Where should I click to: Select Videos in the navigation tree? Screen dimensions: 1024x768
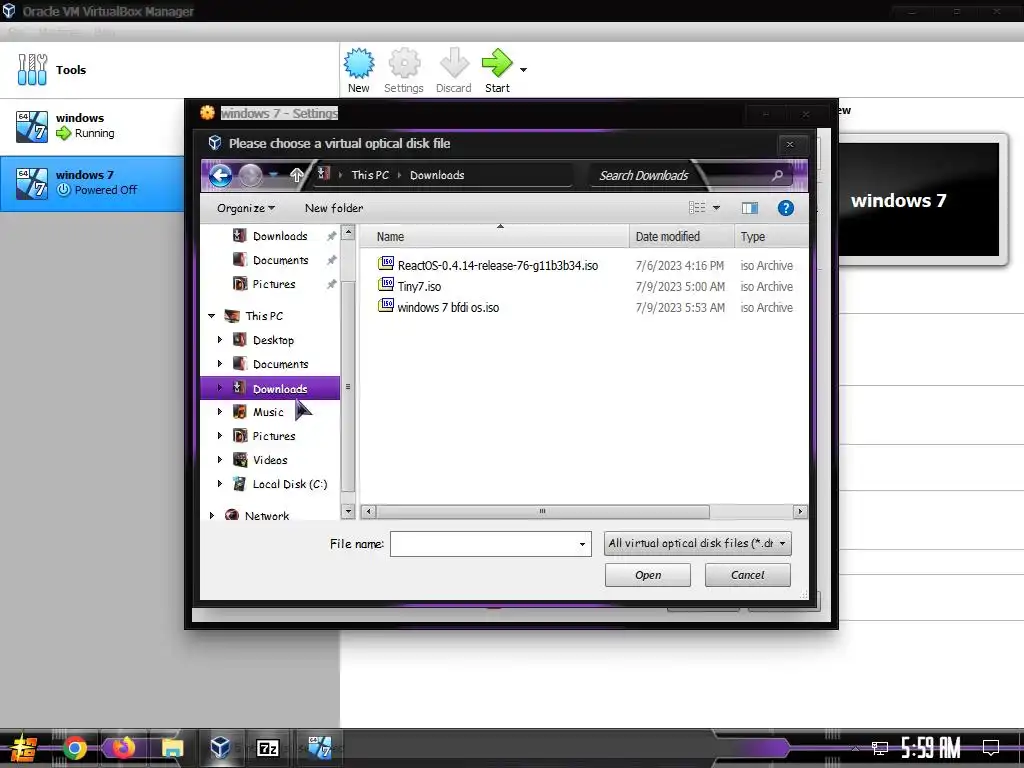point(270,460)
